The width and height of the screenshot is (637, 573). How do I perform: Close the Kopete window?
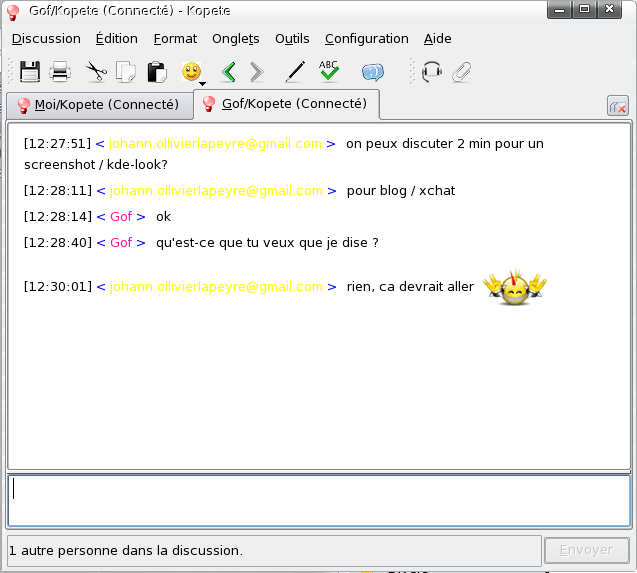609,9
